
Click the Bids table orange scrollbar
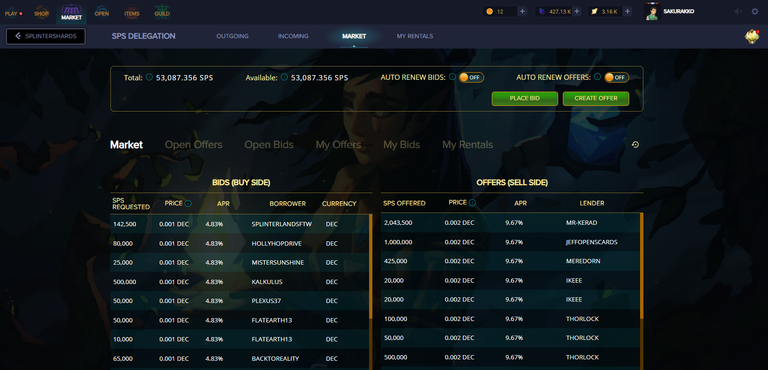pos(371,267)
